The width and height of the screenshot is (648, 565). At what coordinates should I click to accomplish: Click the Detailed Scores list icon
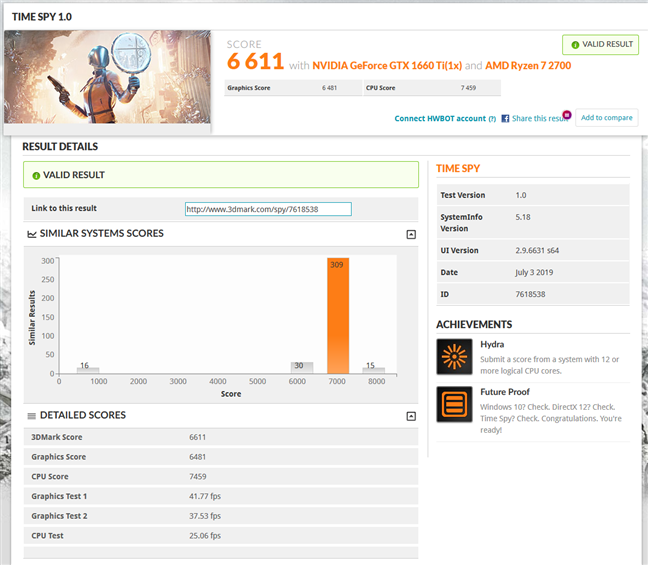[31, 416]
